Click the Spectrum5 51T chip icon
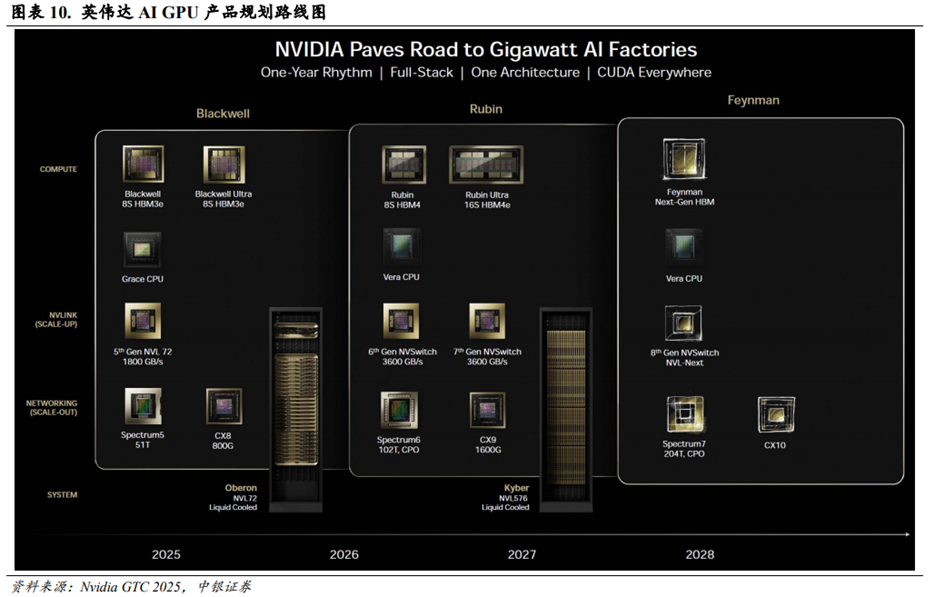The width and height of the screenshot is (935, 597). (x=143, y=407)
